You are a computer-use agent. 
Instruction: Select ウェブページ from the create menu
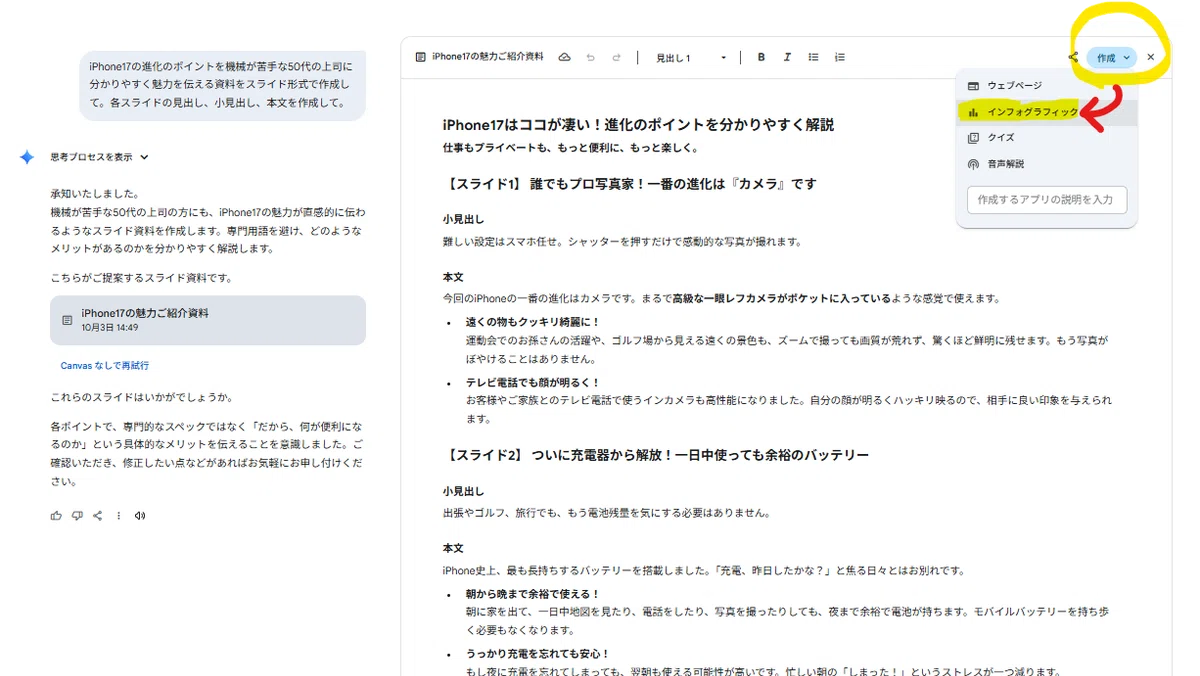(1047, 86)
